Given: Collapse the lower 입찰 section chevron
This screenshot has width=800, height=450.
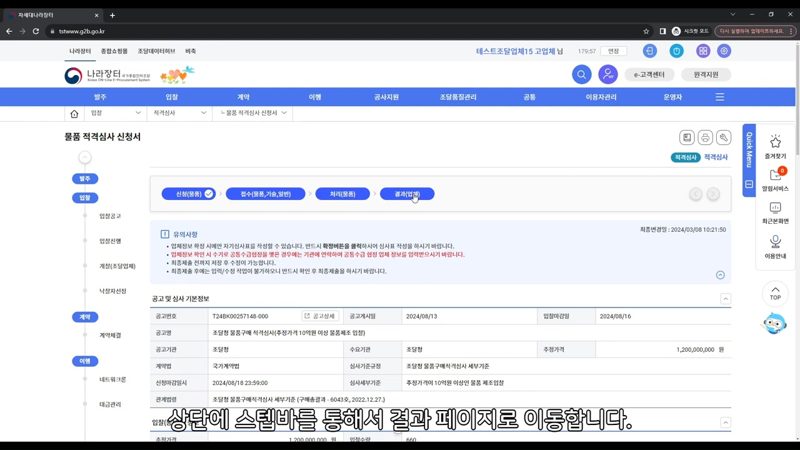Looking at the screenshot, I should (x=725, y=422).
